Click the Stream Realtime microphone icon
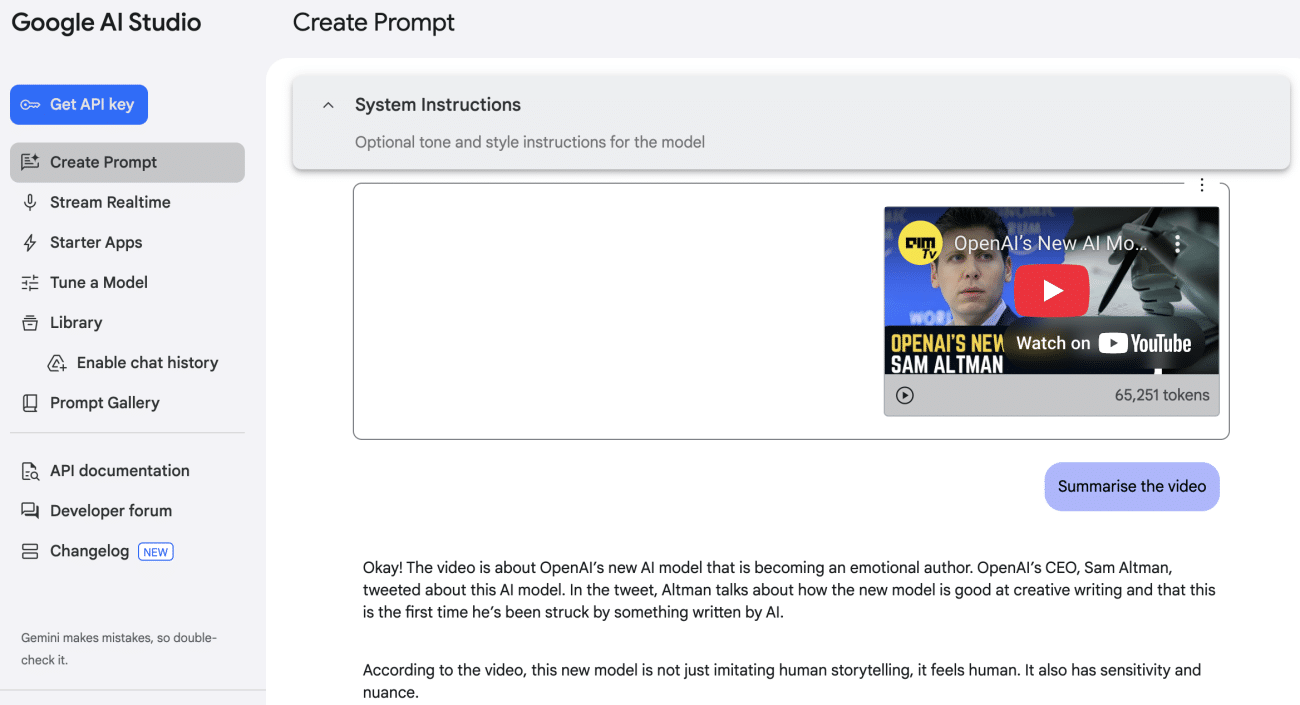The height and width of the screenshot is (705, 1300). click(x=30, y=202)
